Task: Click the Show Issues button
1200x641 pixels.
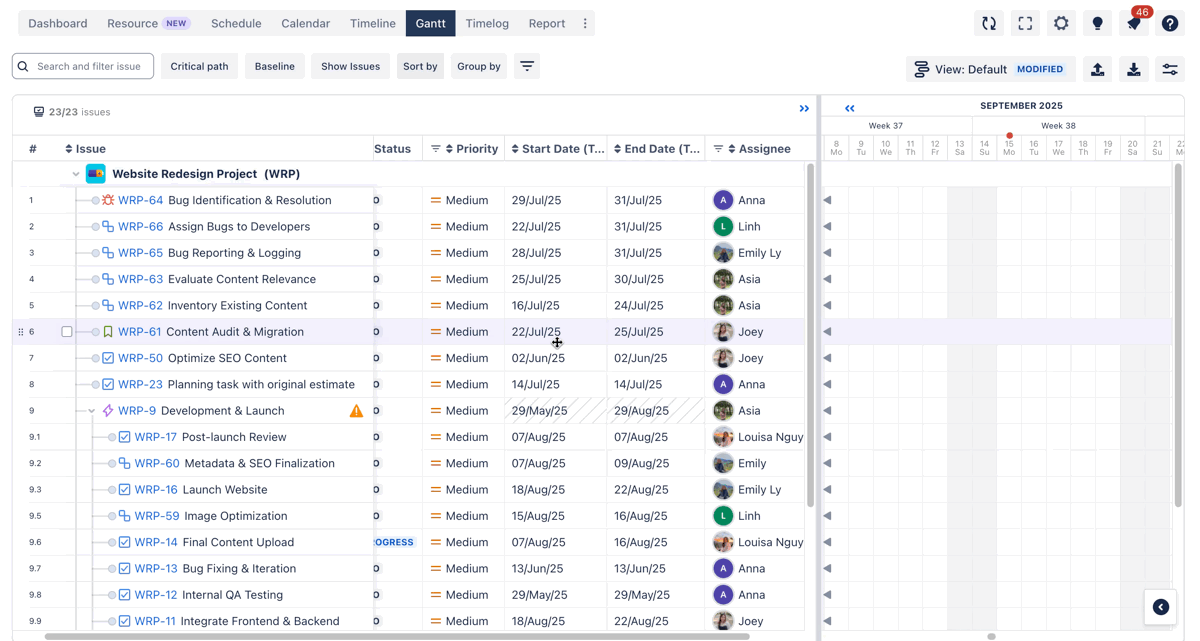Action: coord(350,66)
